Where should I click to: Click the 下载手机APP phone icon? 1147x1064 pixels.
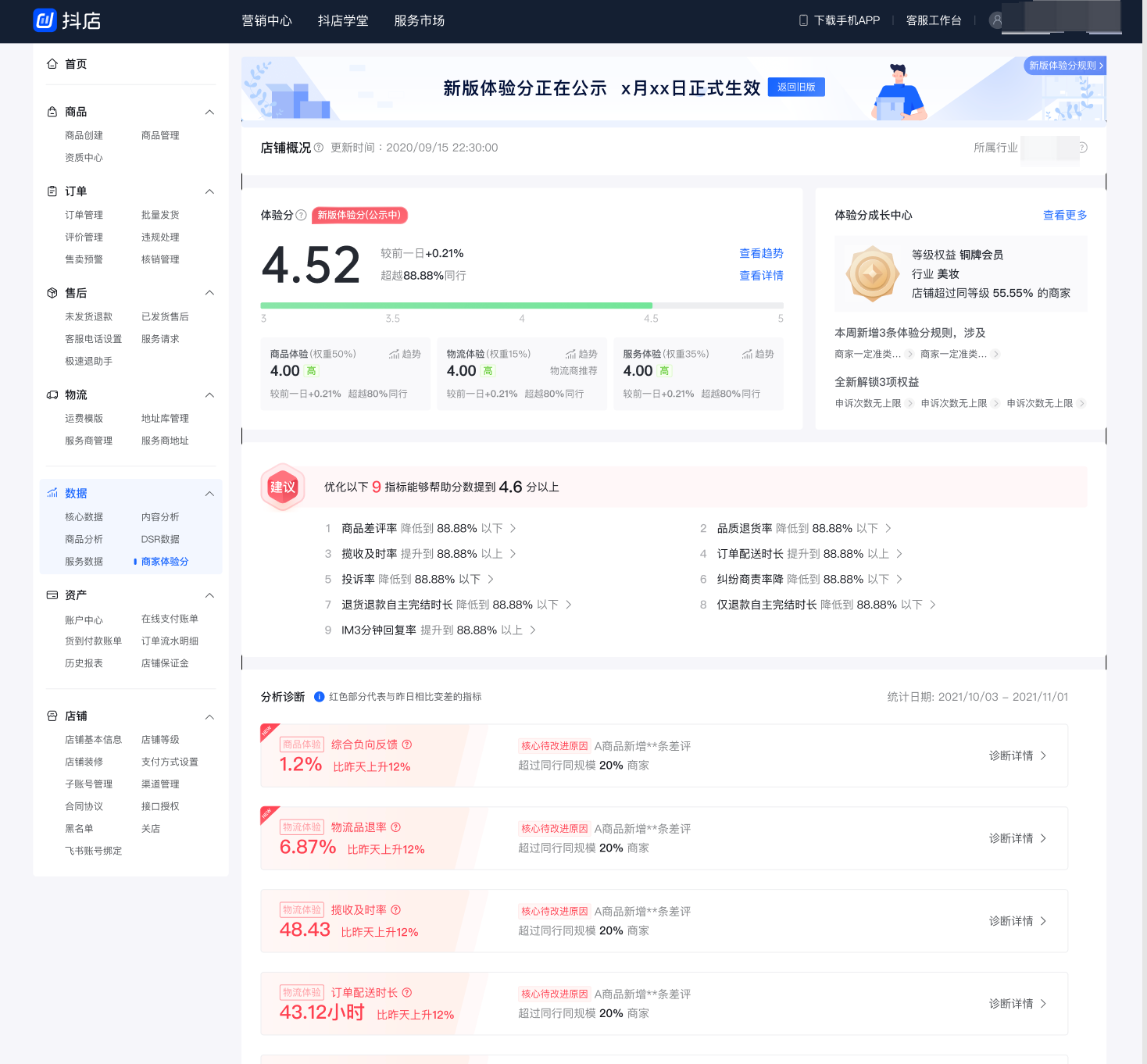click(802, 20)
